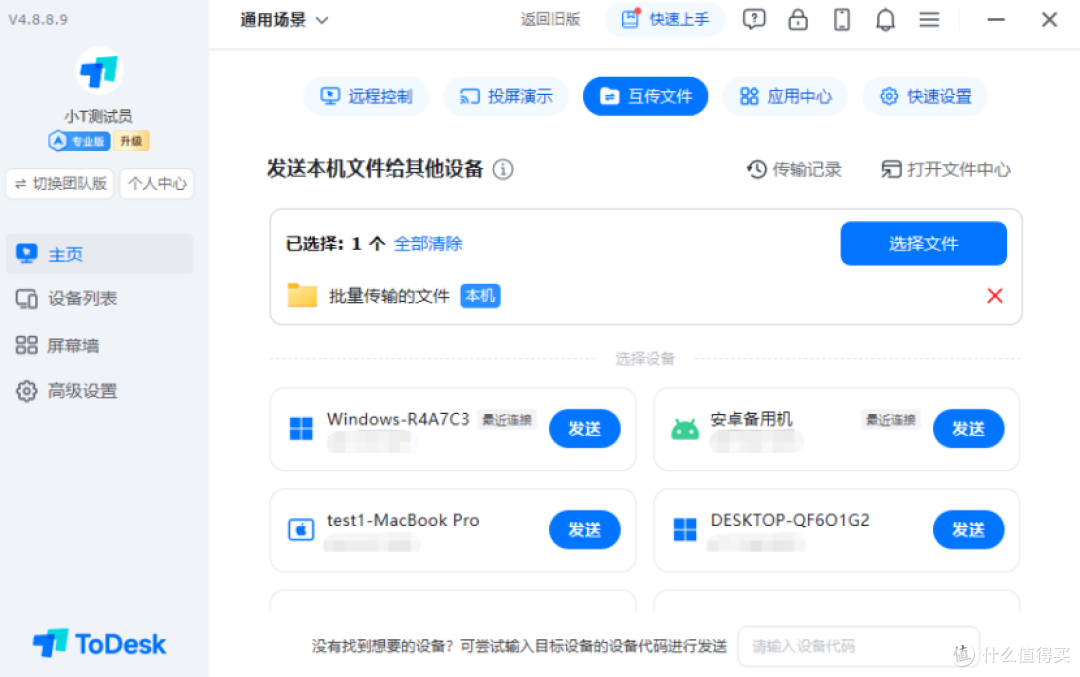Open the 快速上手 quick start guide
The image size is (1080, 677).
(x=665, y=19)
